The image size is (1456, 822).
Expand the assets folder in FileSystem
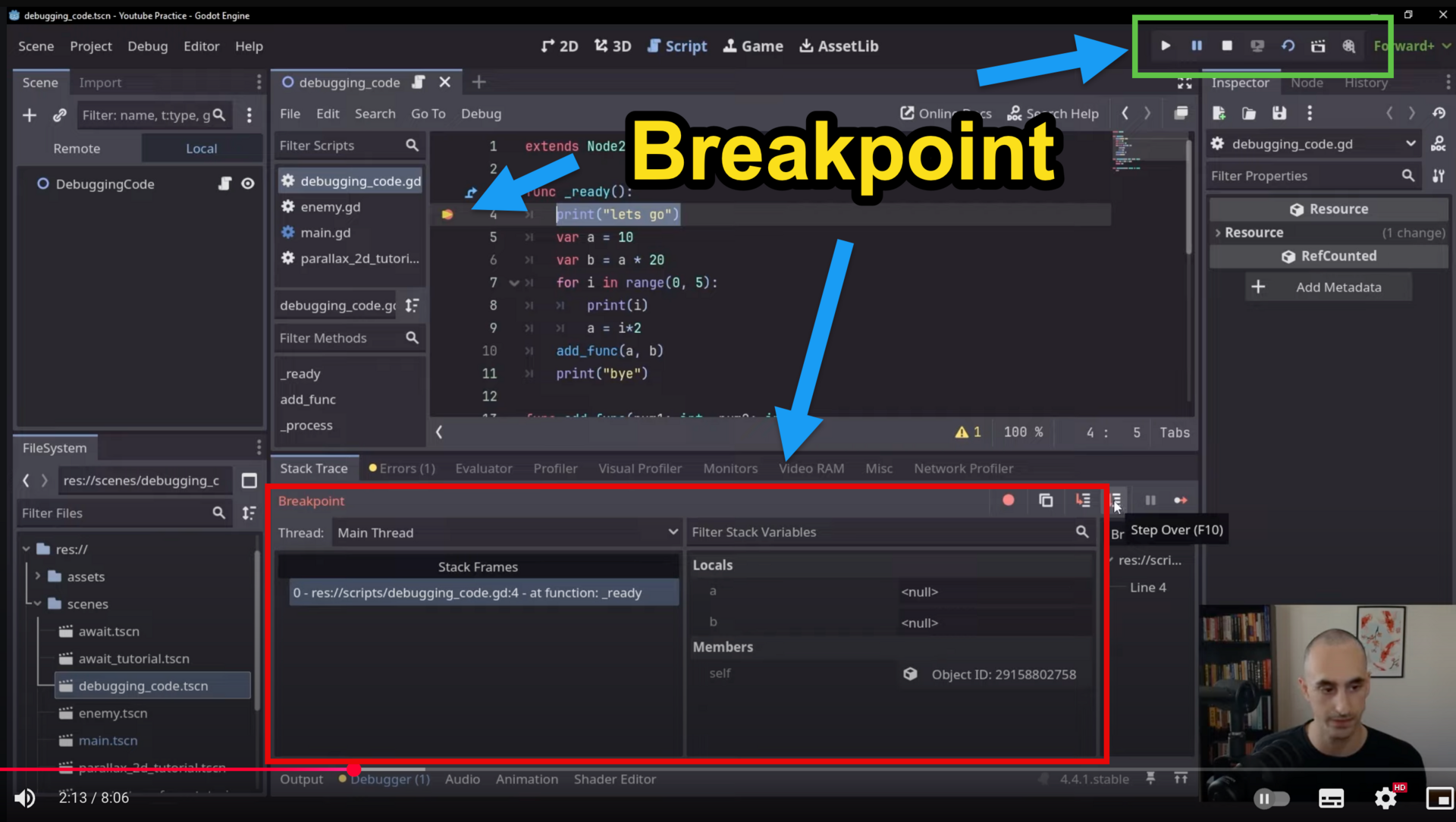[x=37, y=576]
